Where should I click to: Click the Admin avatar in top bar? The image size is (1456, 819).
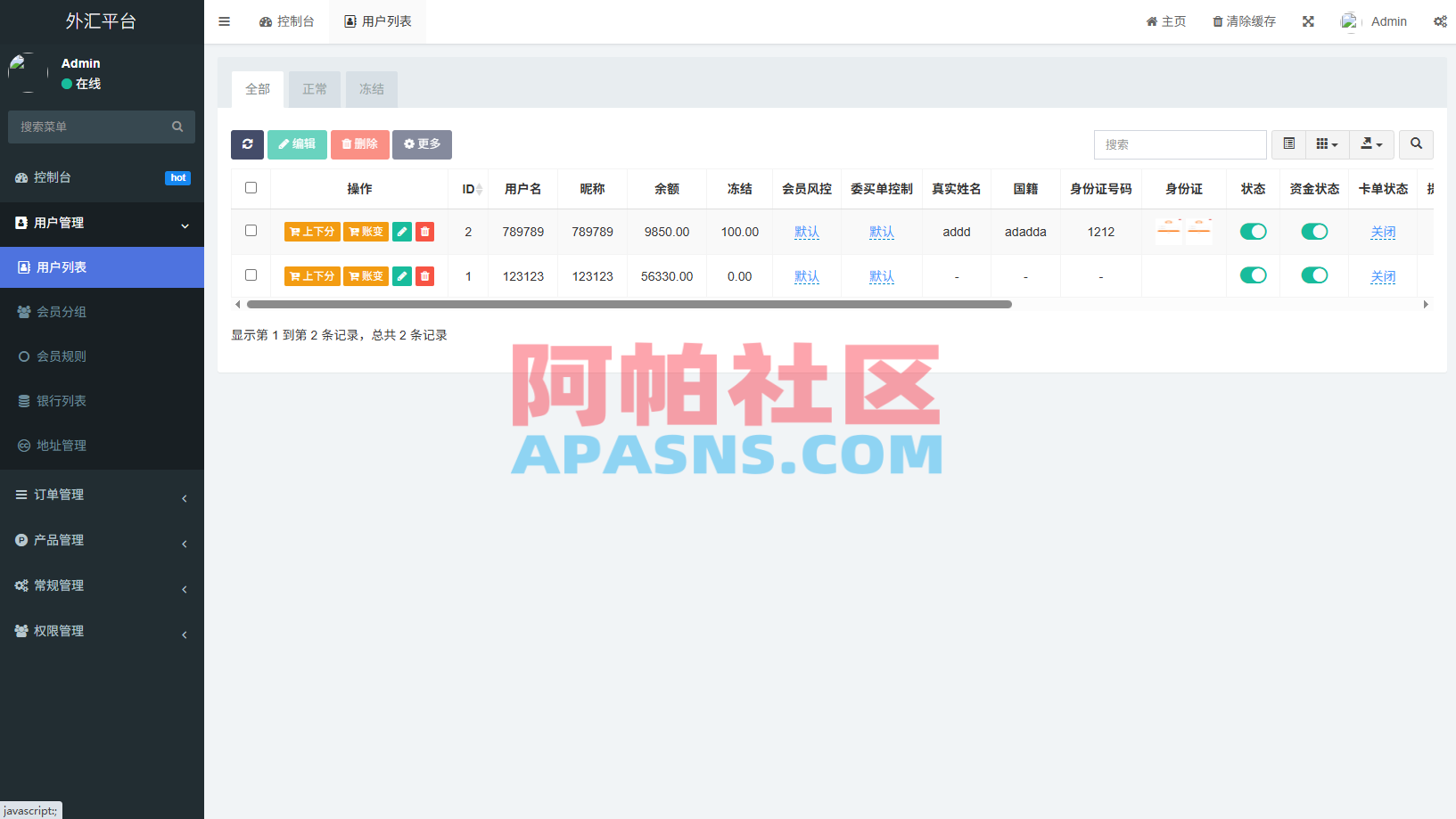(1349, 21)
